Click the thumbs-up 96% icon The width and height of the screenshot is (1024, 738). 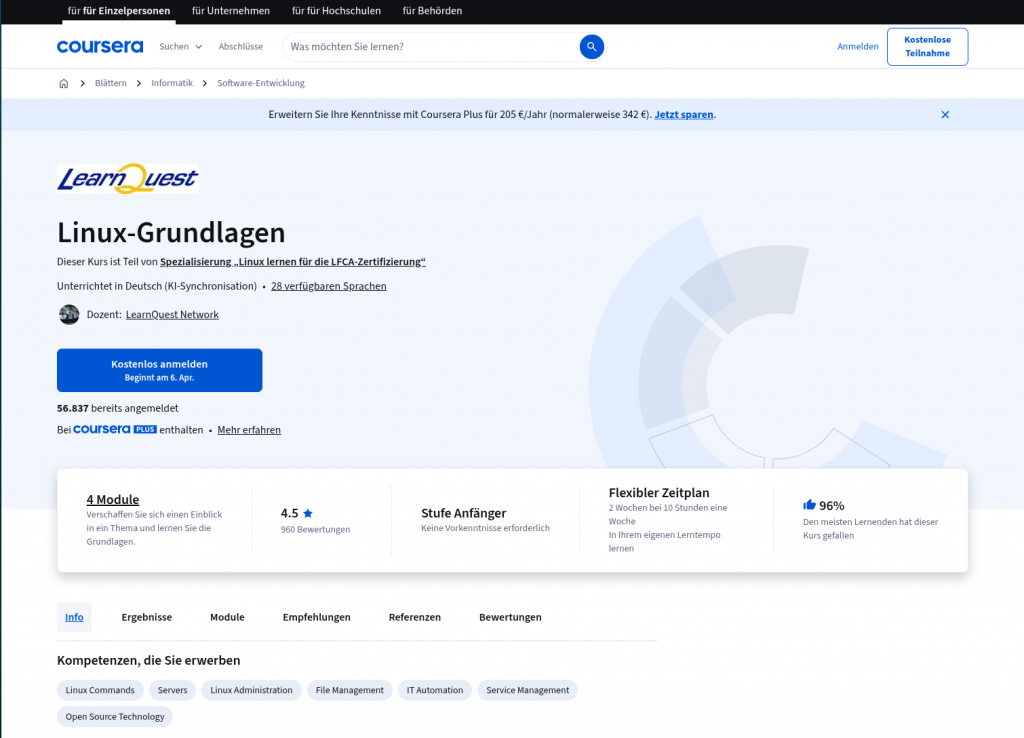point(809,505)
